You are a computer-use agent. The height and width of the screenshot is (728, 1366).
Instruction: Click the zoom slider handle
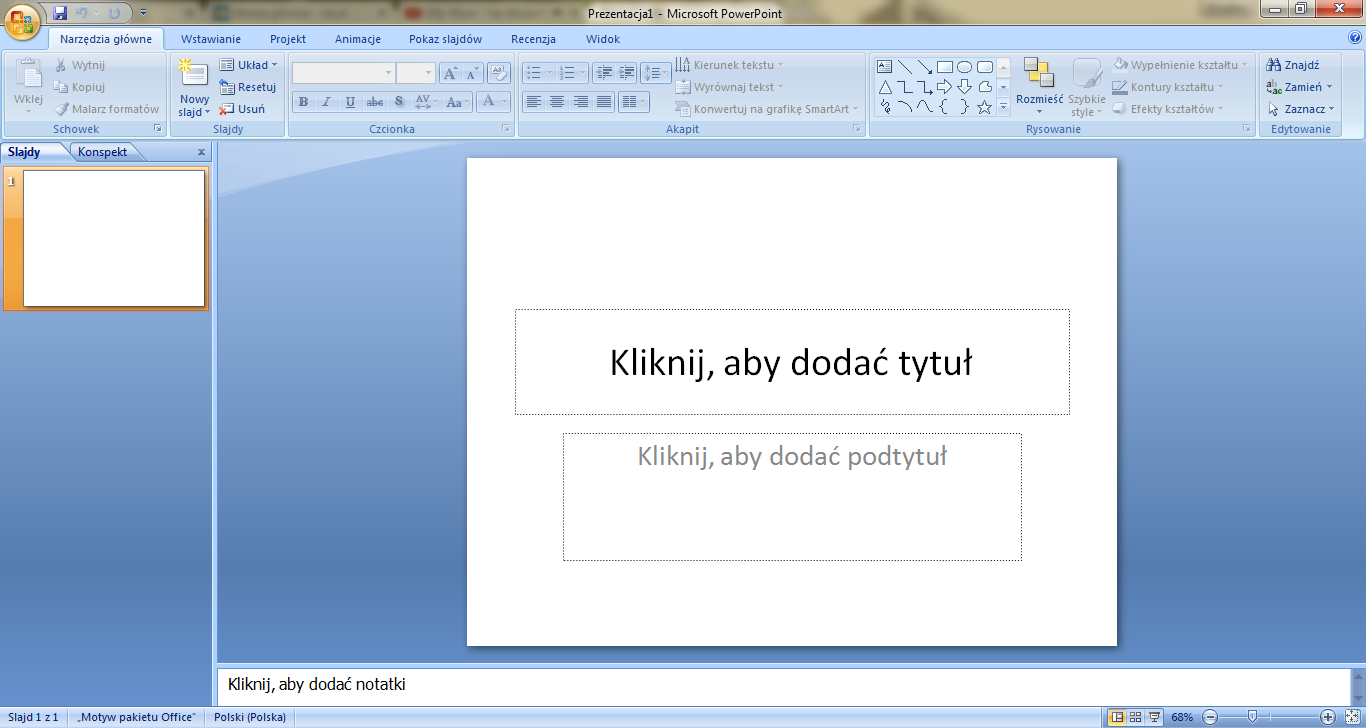click(x=1251, y=717)
